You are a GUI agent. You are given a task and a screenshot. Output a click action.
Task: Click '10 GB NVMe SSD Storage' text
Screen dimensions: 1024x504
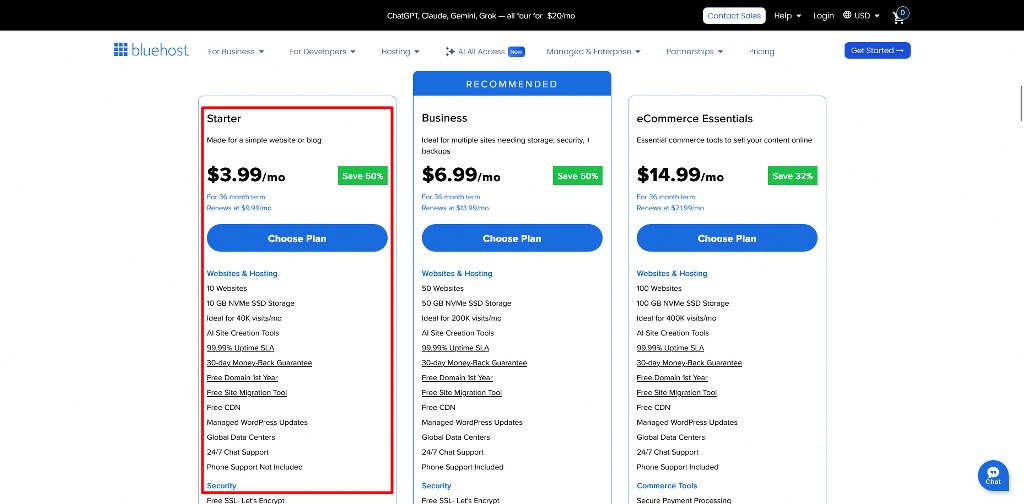tap(251, 304)
